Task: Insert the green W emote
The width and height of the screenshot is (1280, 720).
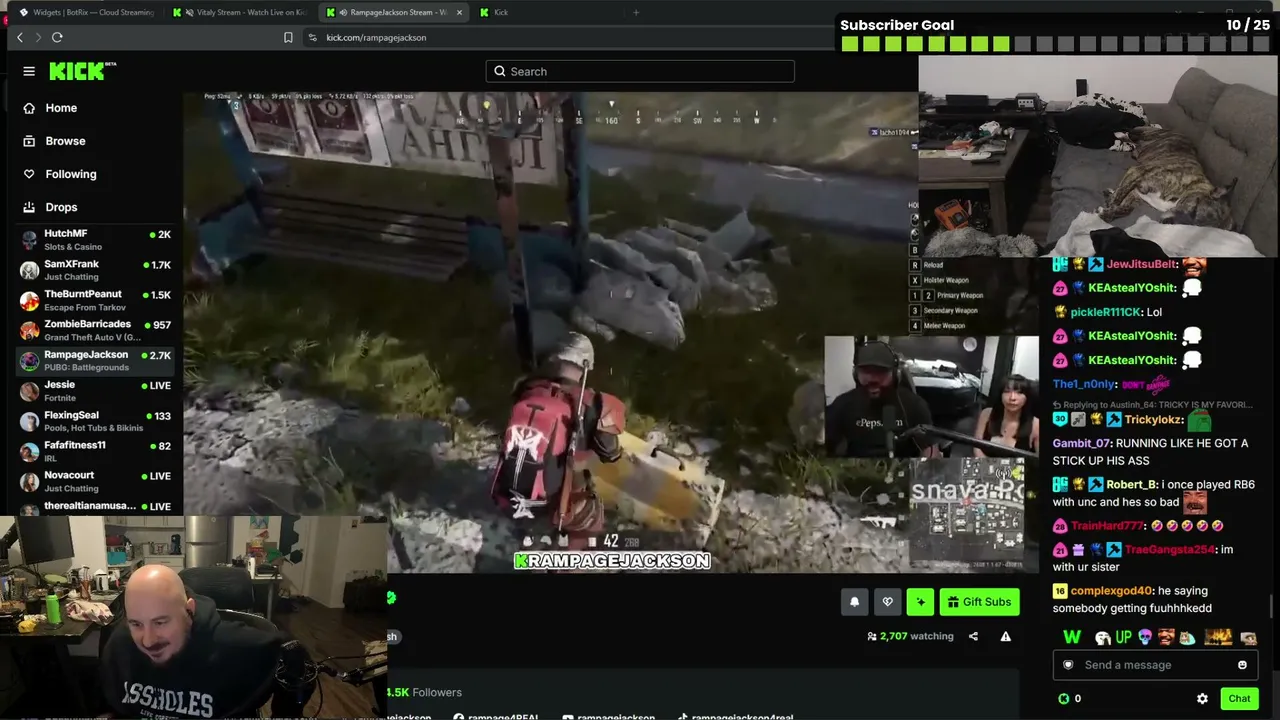Action: pyautogui.click(x=1072, y=637)
